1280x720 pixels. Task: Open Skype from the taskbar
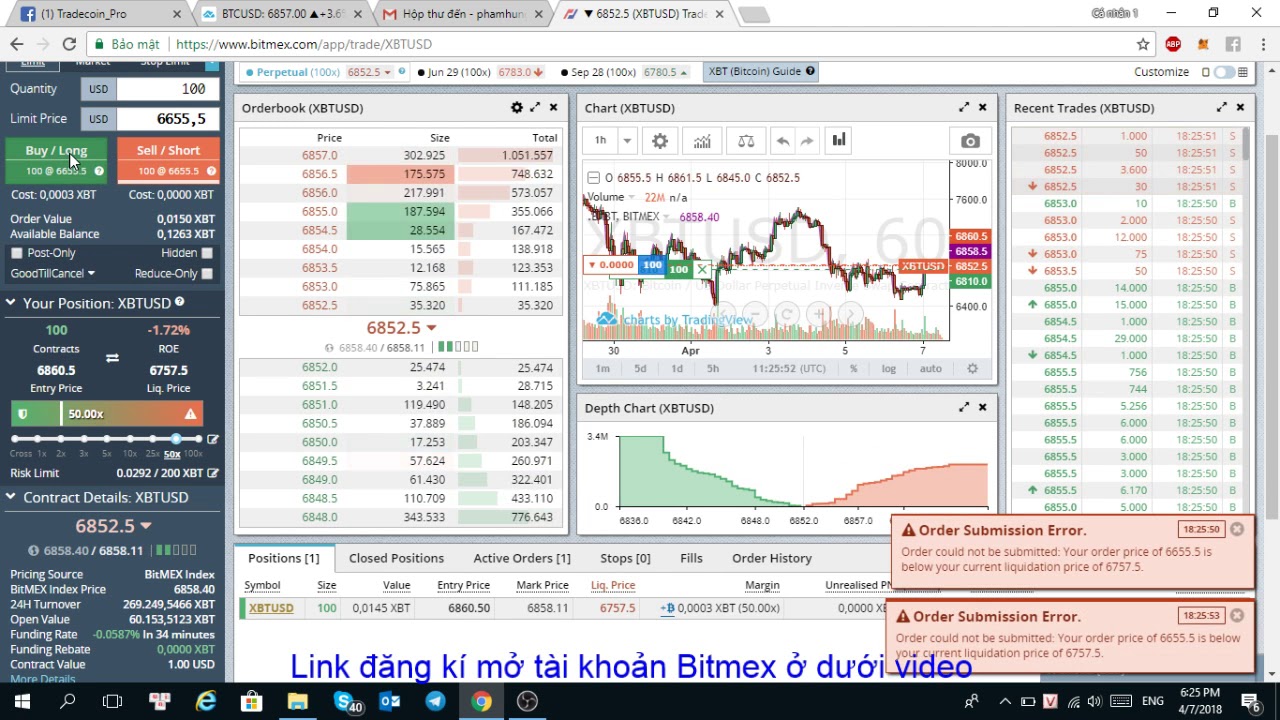pyautogui.click(x=344, y=701)
